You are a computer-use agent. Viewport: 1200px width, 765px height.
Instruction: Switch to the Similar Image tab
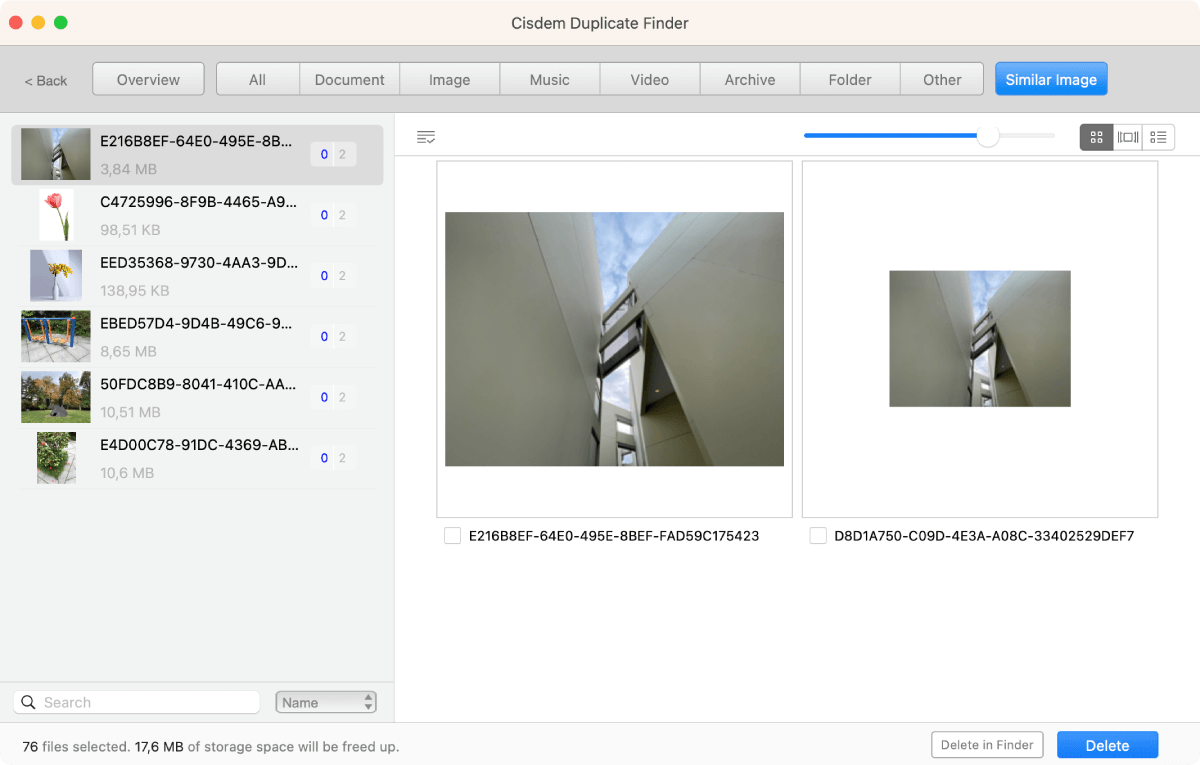point(1051,79)
